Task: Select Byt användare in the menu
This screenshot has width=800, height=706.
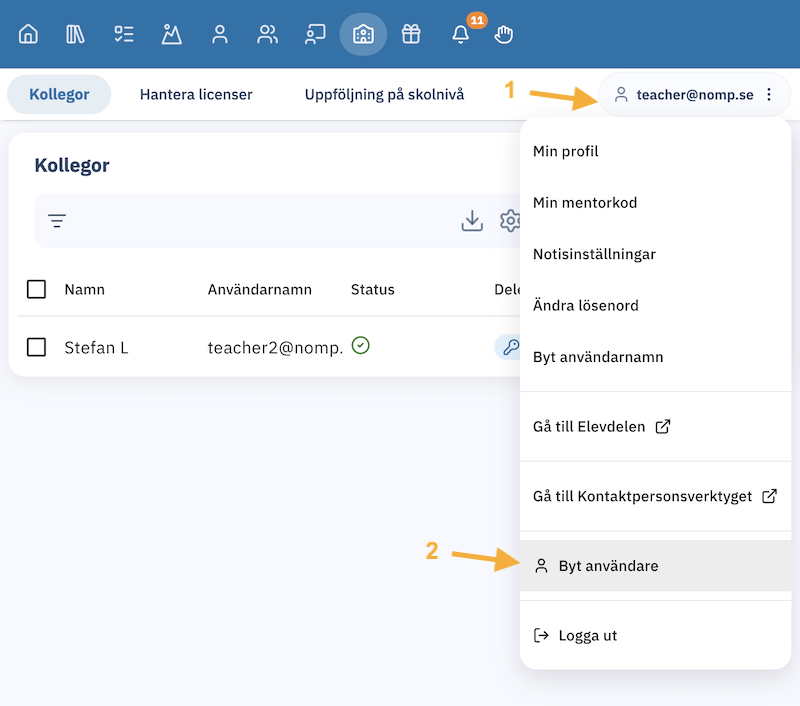Action: pos(655,566)
